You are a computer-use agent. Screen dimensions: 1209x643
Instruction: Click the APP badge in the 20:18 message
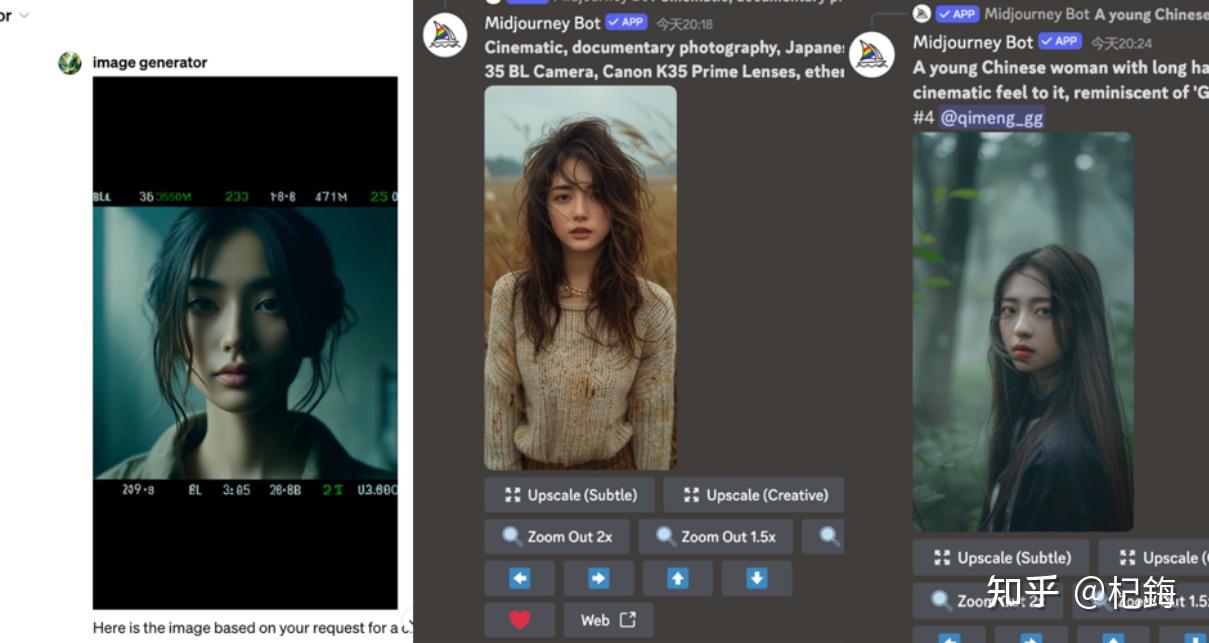(627, 22)
